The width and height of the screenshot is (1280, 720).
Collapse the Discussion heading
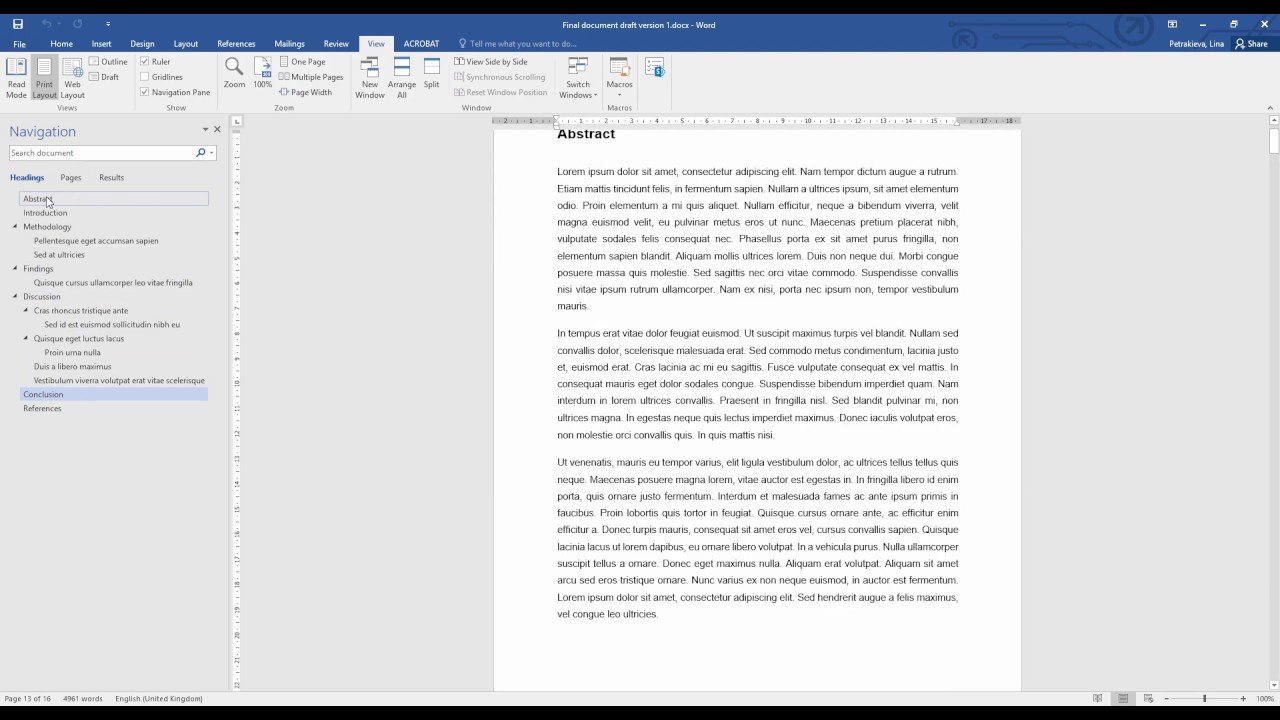(x=15, y=297)
